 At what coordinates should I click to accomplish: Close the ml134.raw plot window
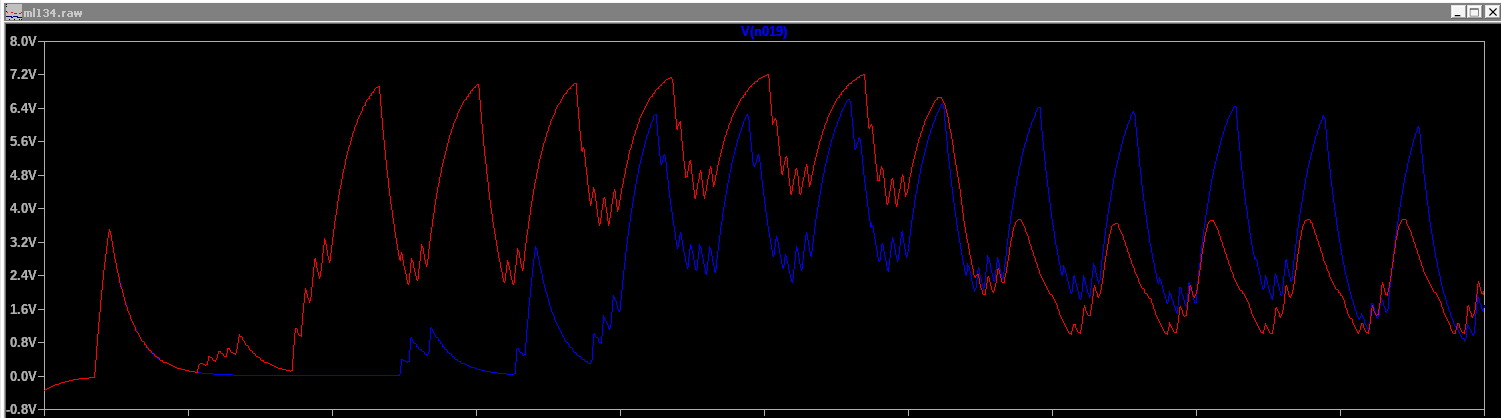(x=1490, y=11)
